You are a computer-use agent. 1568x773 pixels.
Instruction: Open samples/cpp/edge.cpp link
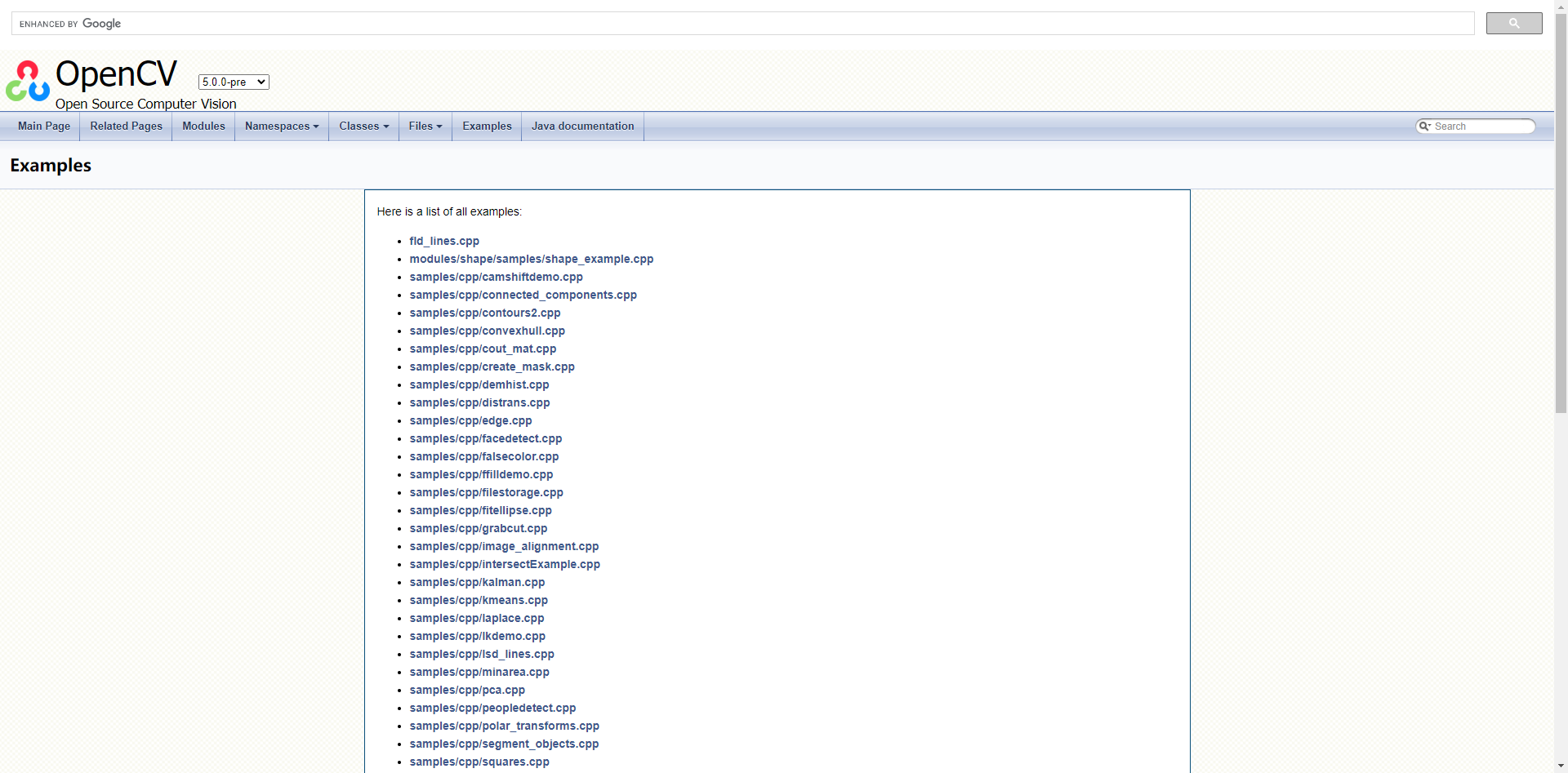471,421
